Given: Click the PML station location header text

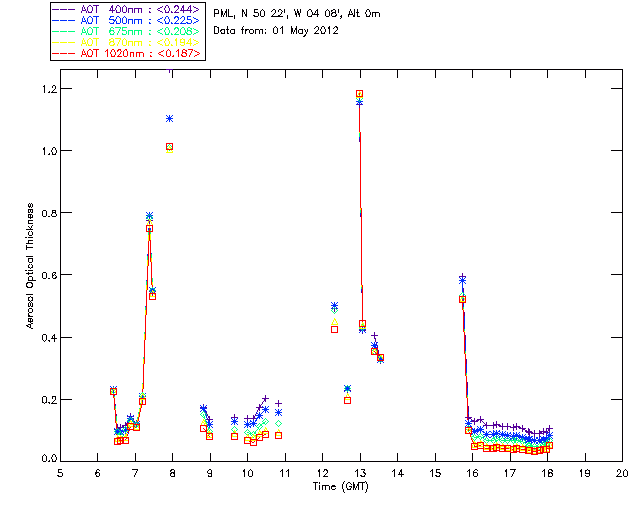Looking at the screenshot, I should [297, 14].
